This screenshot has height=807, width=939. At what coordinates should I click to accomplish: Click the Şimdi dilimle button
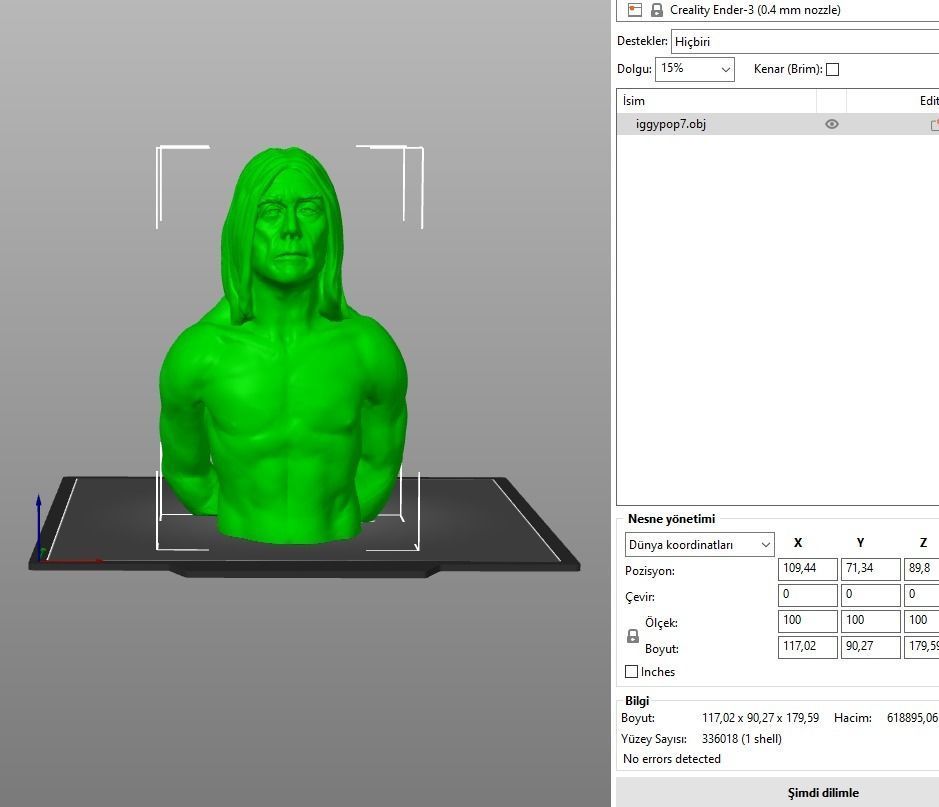[777, 793]
